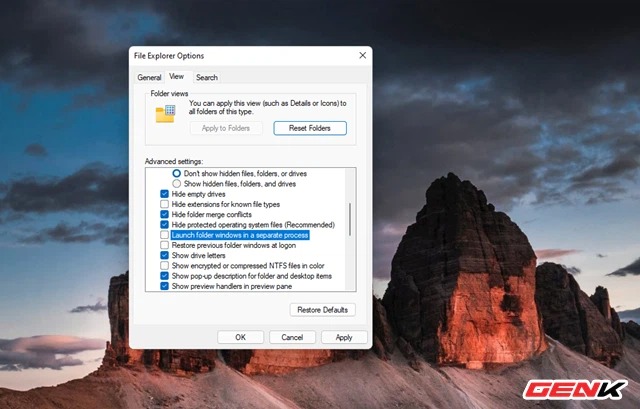The width and height of the screenshot is (640, 409).
Task: Confirm changes with the OK button
Action: pyautogui.click(x=240, y=337)
